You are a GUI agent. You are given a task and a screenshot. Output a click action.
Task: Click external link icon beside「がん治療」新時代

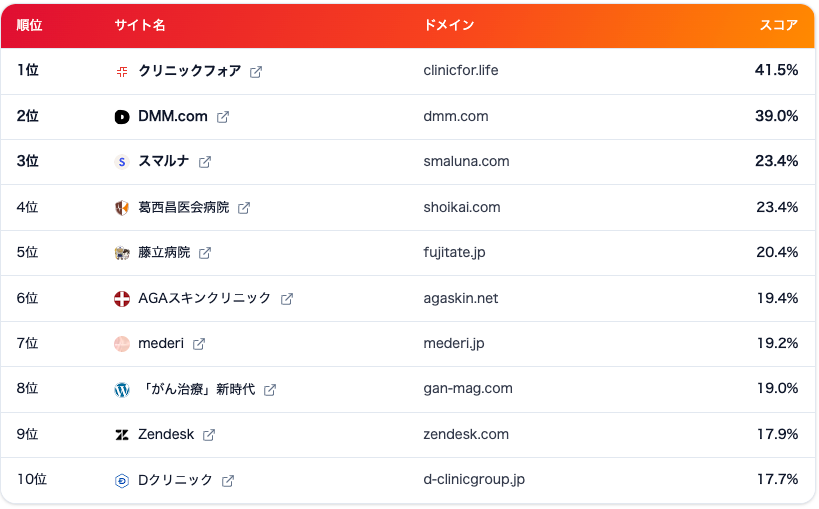270,390
